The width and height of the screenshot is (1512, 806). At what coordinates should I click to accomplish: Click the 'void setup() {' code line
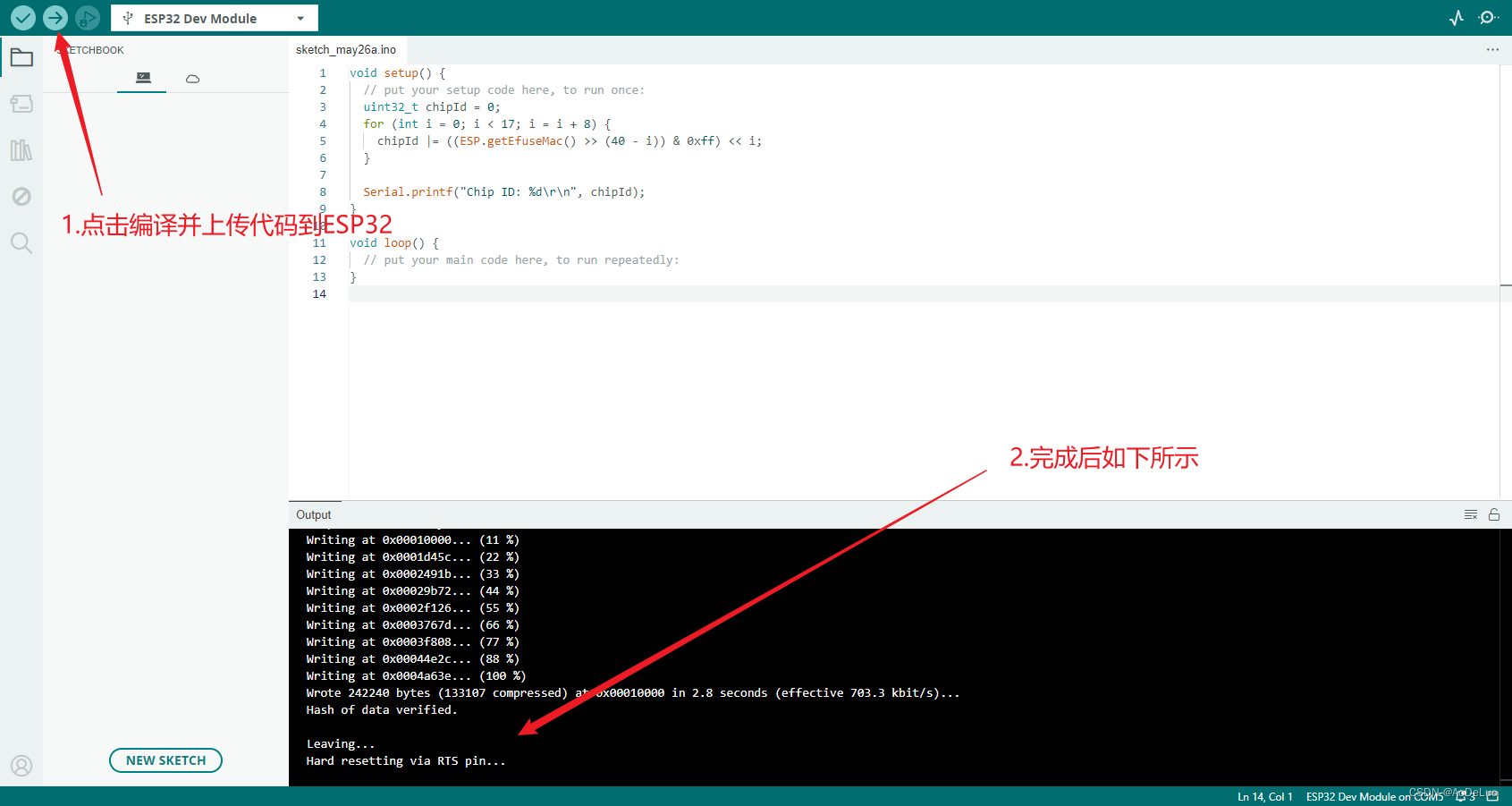tap(397, 73)
